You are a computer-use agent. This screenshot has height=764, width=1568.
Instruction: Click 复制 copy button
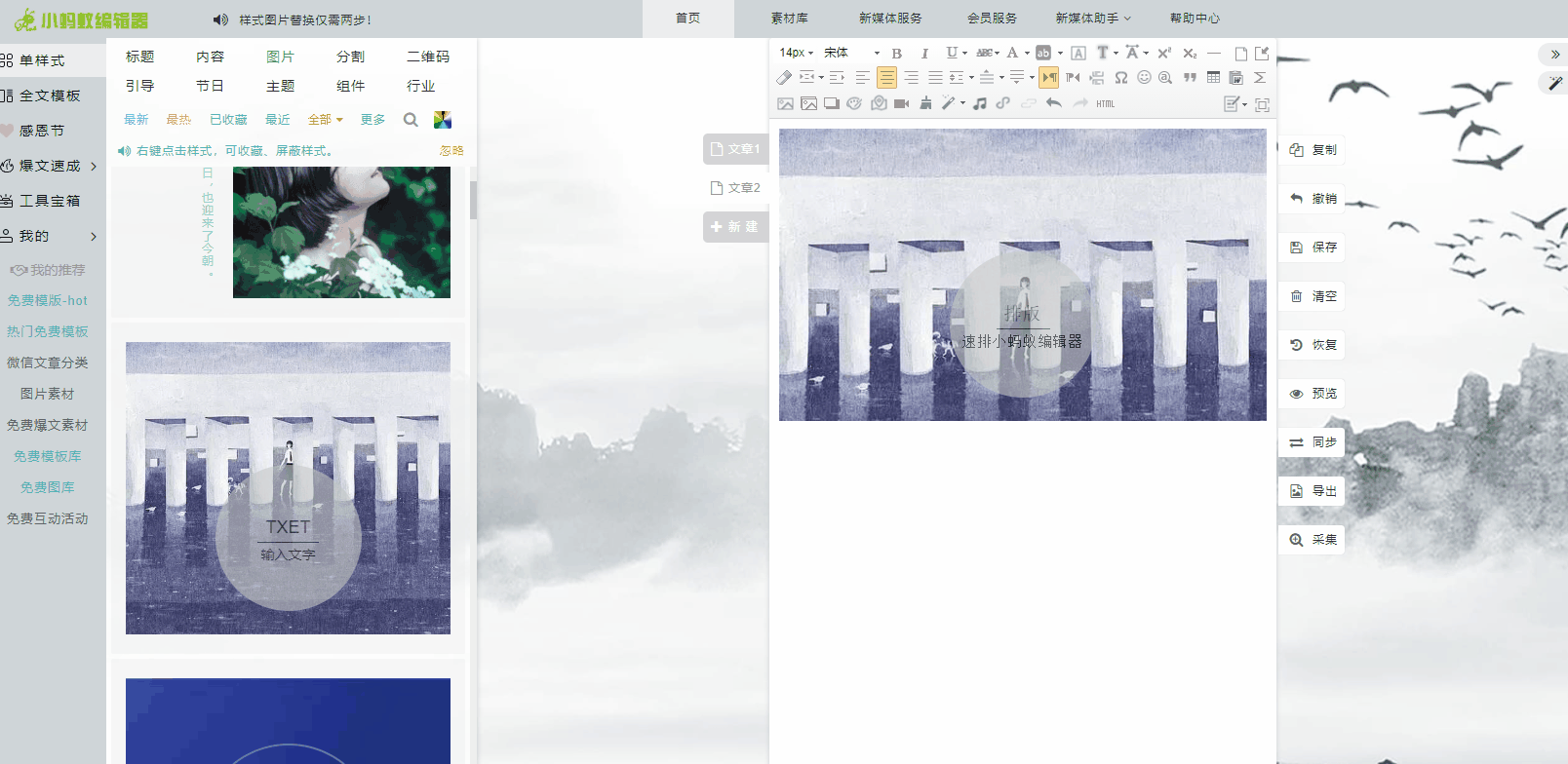pos(1313,150)
